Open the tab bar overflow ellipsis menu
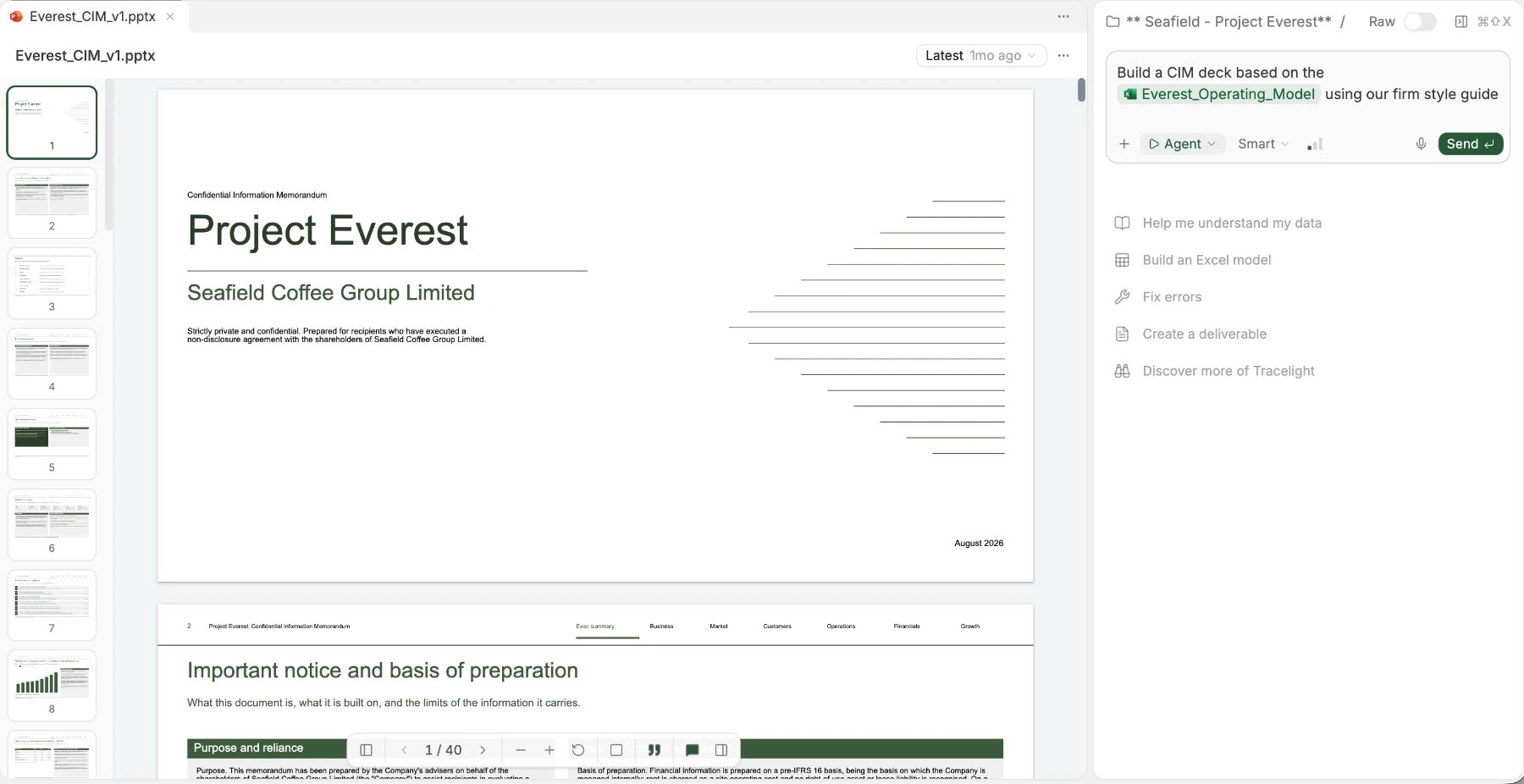The height and width of the screenshot is (784, 1524). click(x=1063, y=16)
